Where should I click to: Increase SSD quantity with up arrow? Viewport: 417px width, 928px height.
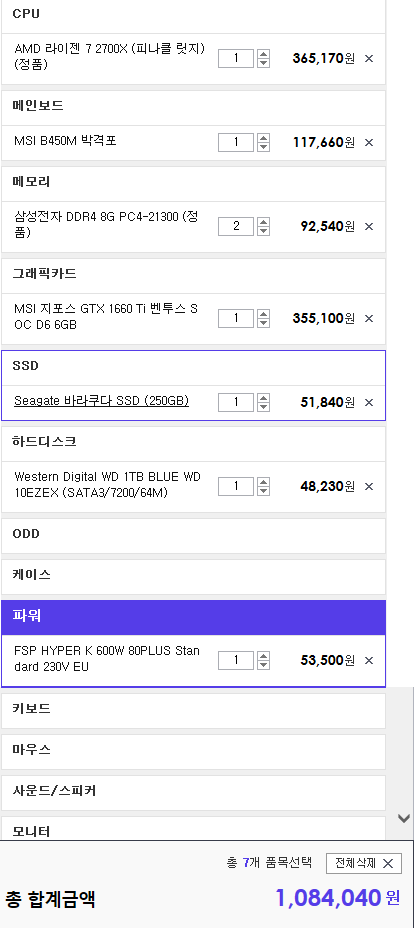point(264,398)
